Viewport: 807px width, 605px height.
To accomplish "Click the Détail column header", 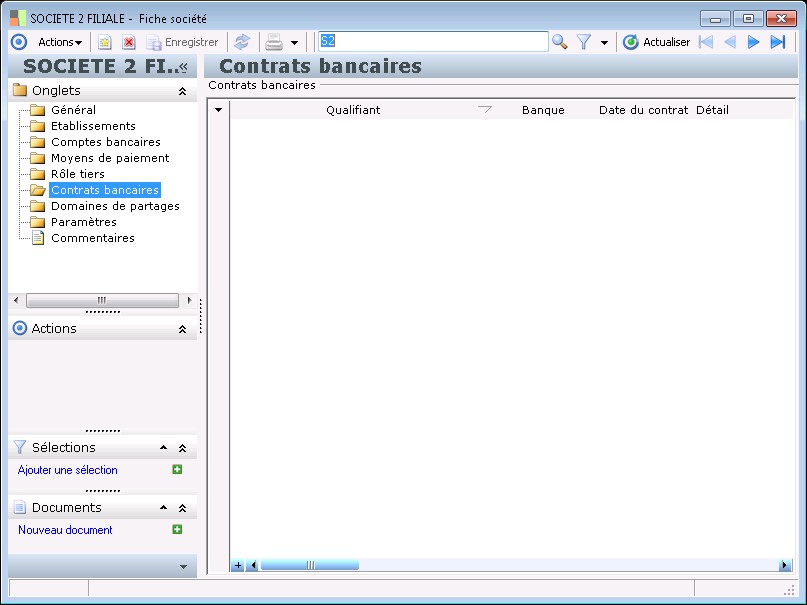I will pos(712,110).
